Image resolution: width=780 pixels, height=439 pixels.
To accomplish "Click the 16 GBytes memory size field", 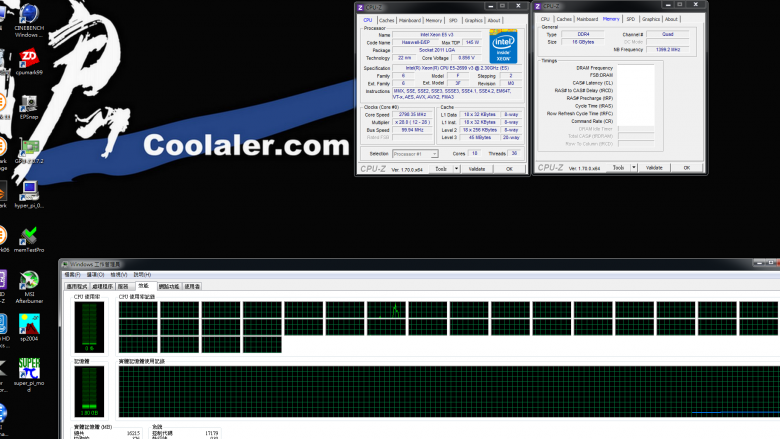I will (x=583, y=42).
